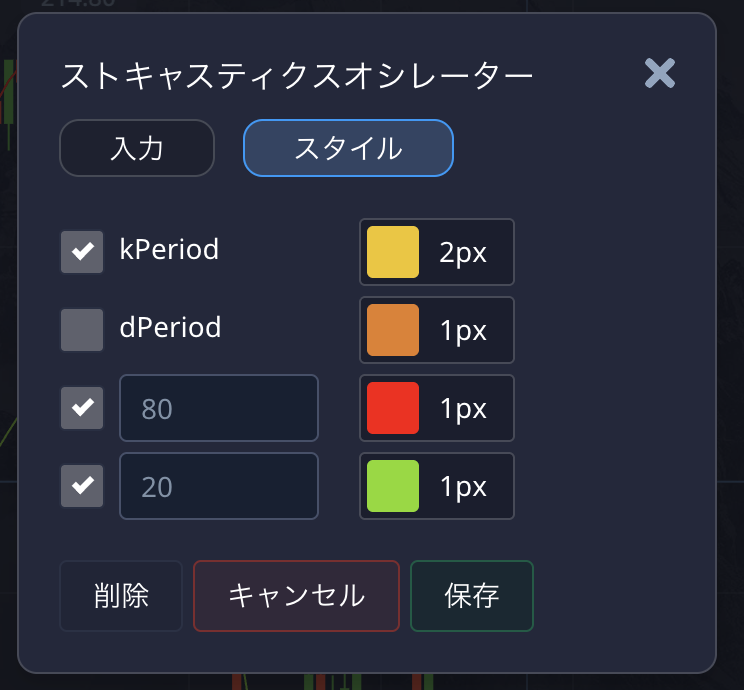The width and height of the screenshot is (744, 690).
Task: Open the green lower-level color swatch
Action: click(393, 486)
